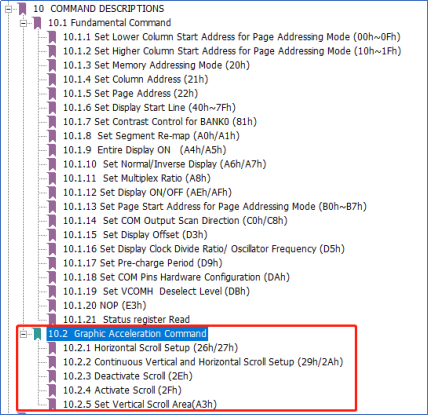Image resolution: width=429 pixels, height=416 pixels.
Task: Click bookmark icon for 10.2.3 Deactivate Scroll
Action: (52, 376)
